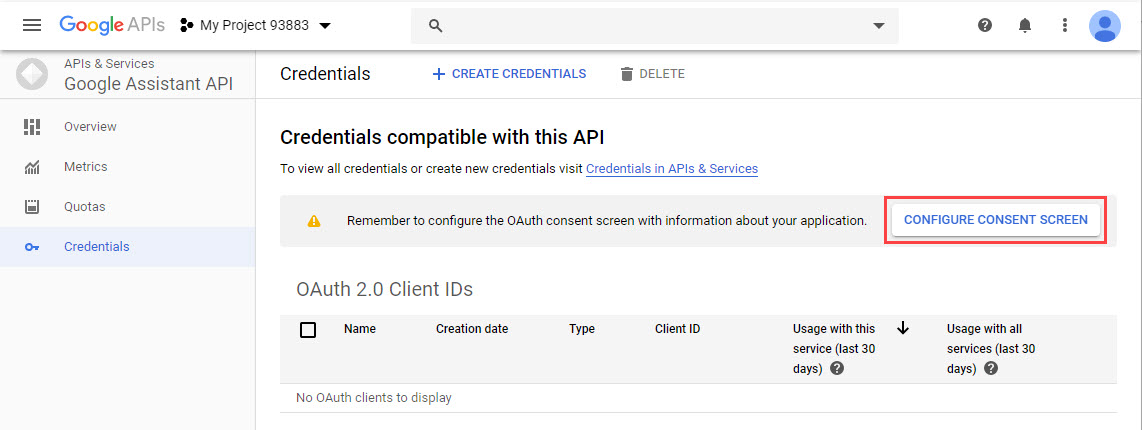Sort by the Client ID column header
Image resolution: width=1142 pixels, height=430 pixels.
tap(677, 329)
